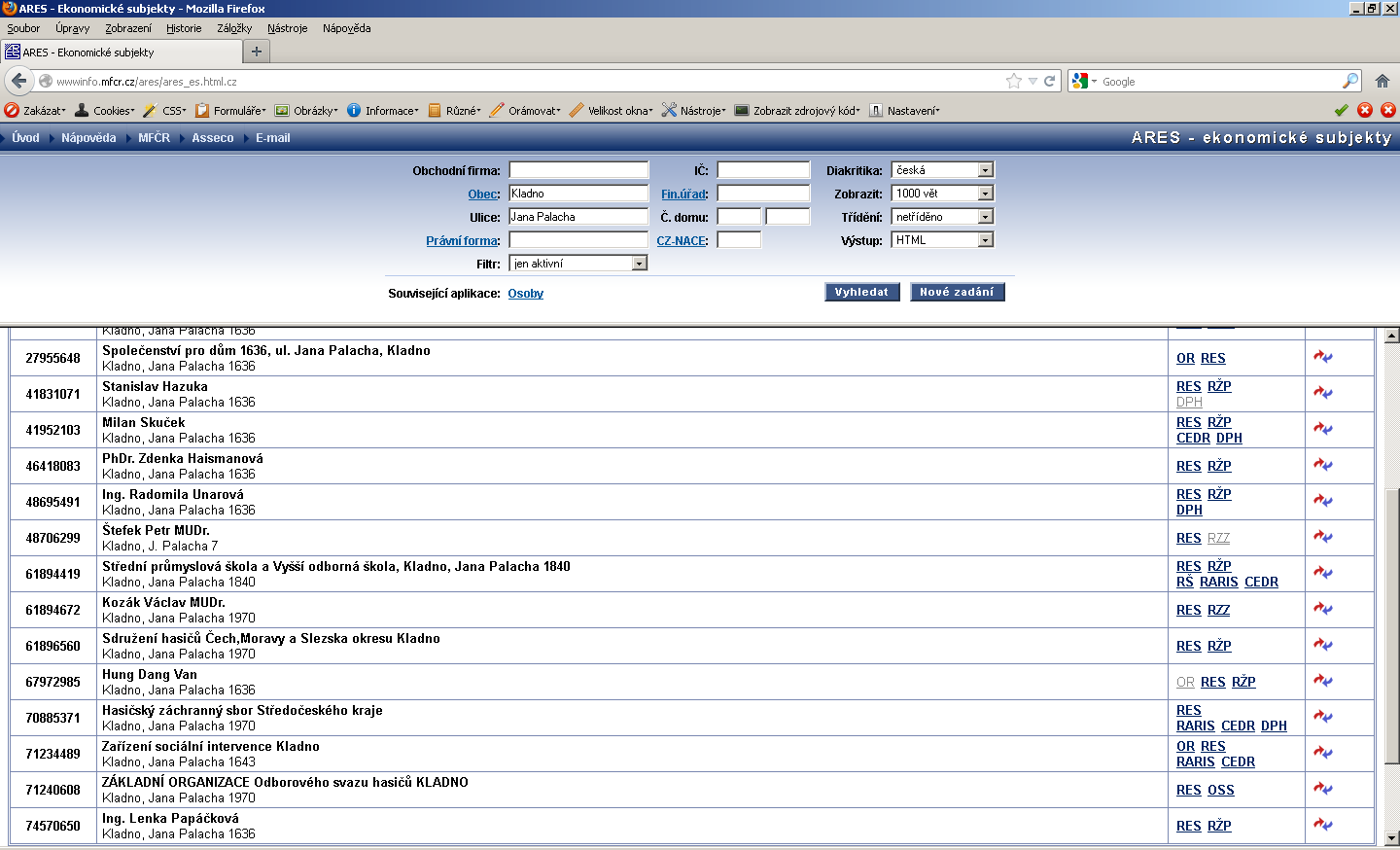The width and height of the screenshot is (1400, 850).
Task: Open the Velikost okna toolbar menu
Action: tap(612, 111)
